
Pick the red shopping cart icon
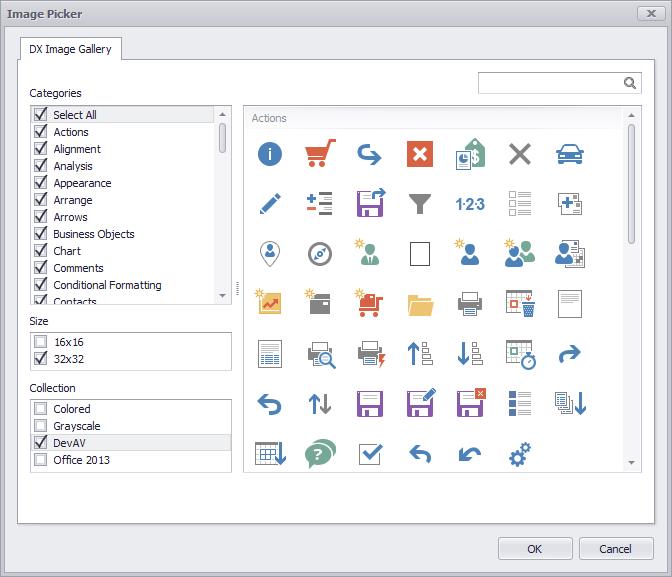coord(319,154)
